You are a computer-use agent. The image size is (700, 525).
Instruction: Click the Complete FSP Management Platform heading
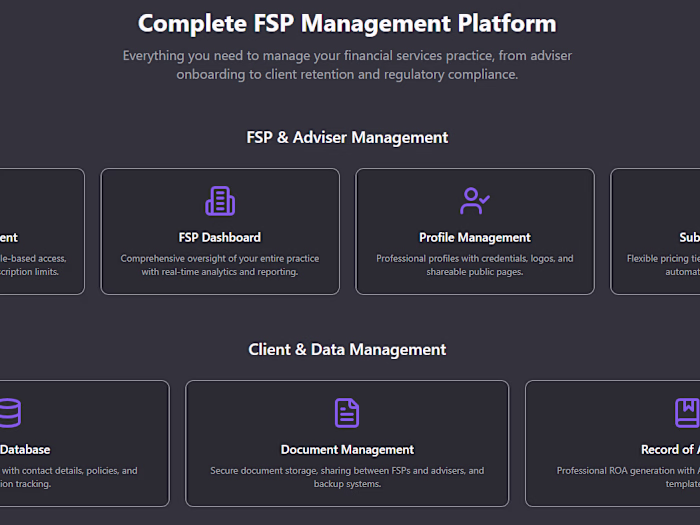point(347,23)
